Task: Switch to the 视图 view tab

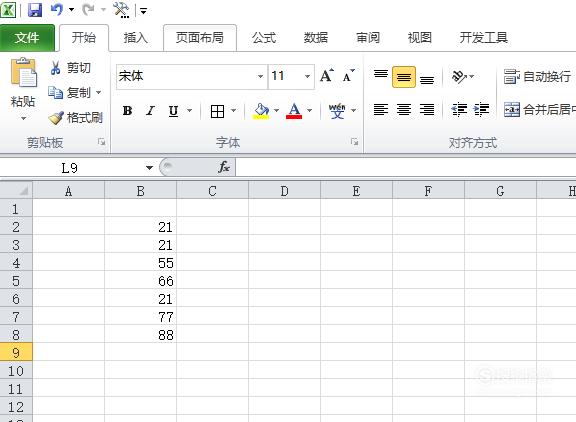Action: (420, 37)
